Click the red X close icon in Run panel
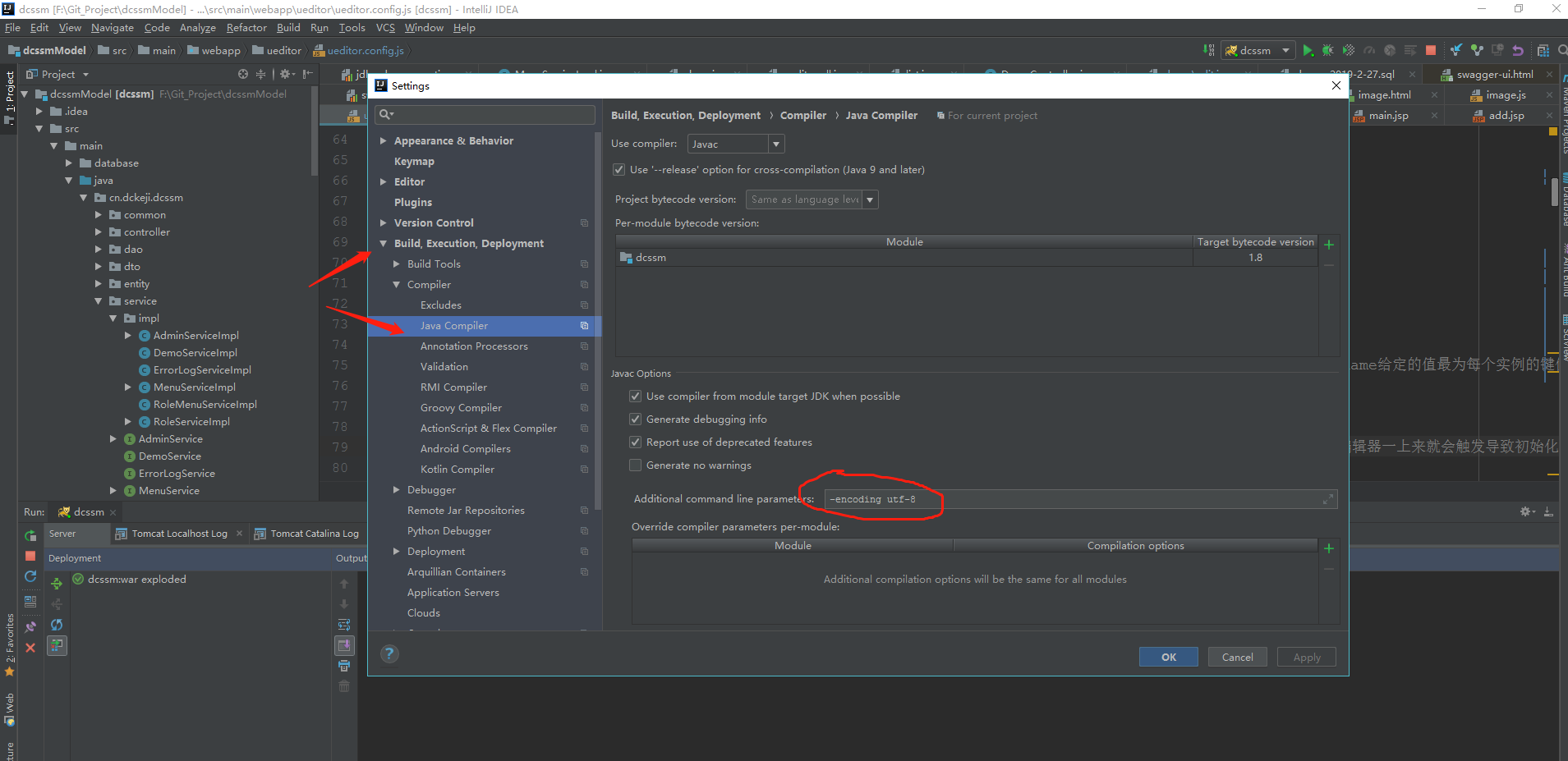1568x761 pixels. coord(30,648)
